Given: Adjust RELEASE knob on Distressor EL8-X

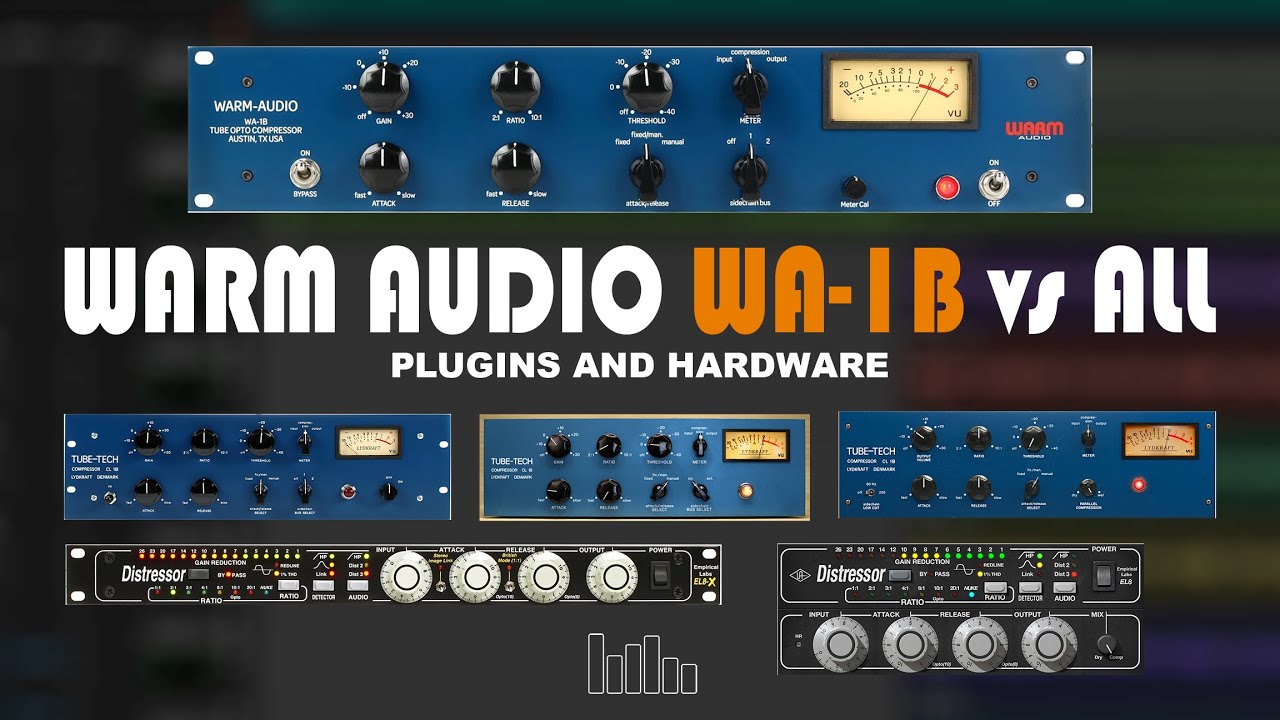Looking at the screenshot, I should pos(543,576).
